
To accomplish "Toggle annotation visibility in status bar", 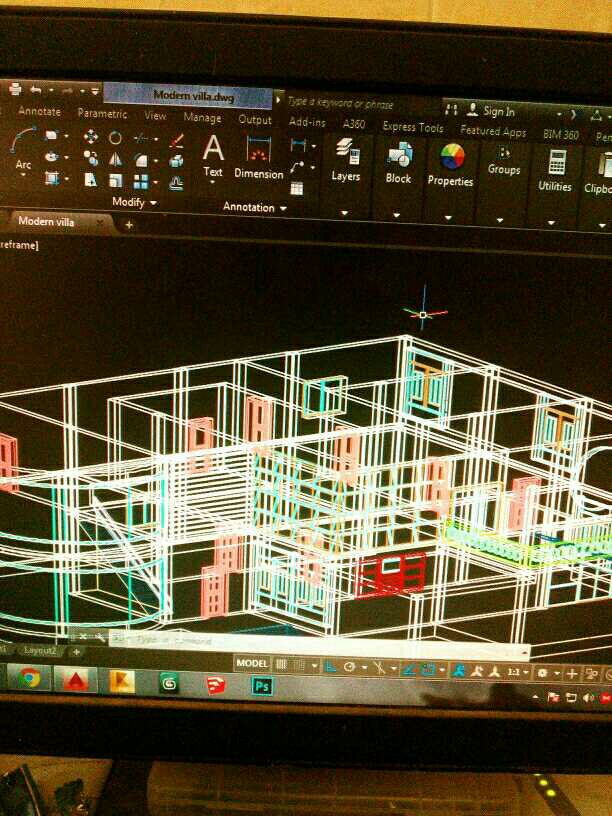I will [460, 670].
